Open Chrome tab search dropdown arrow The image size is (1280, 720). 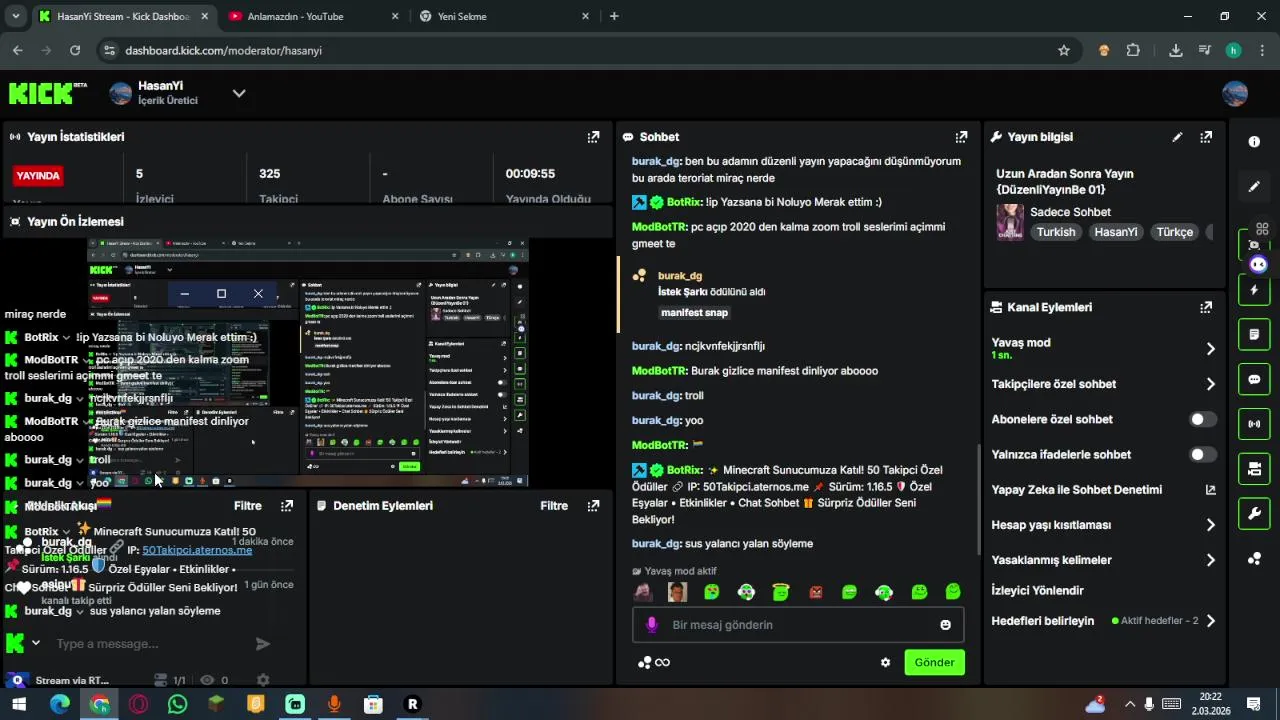[16, 16]
